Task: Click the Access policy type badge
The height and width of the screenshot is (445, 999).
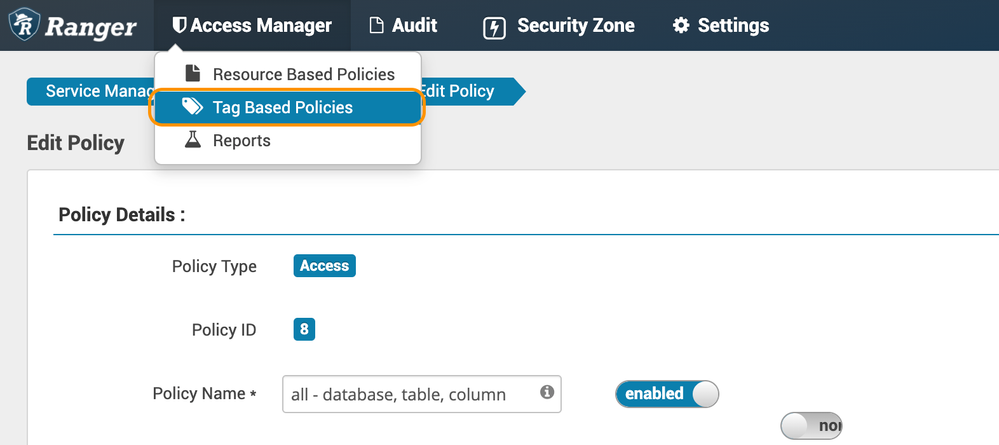Action: pyautogui.click(x=324, y=266)
